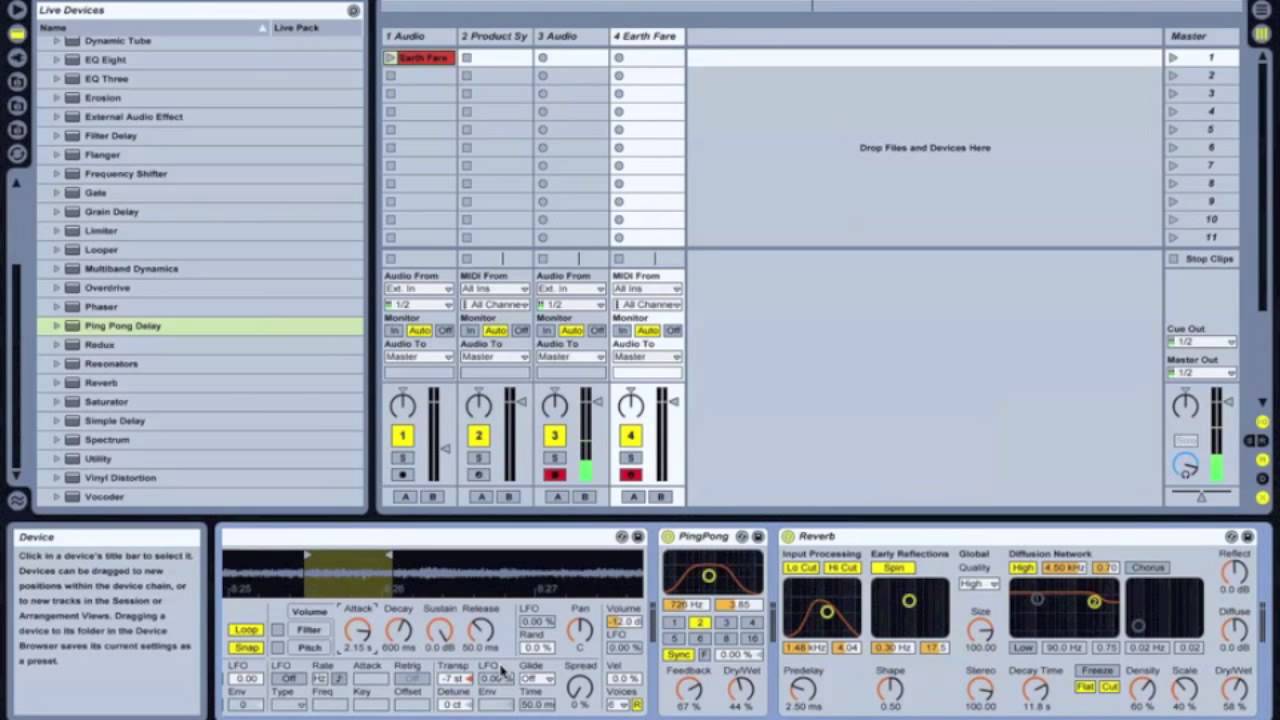Click the browser preview play icon

tap(17, 10)
